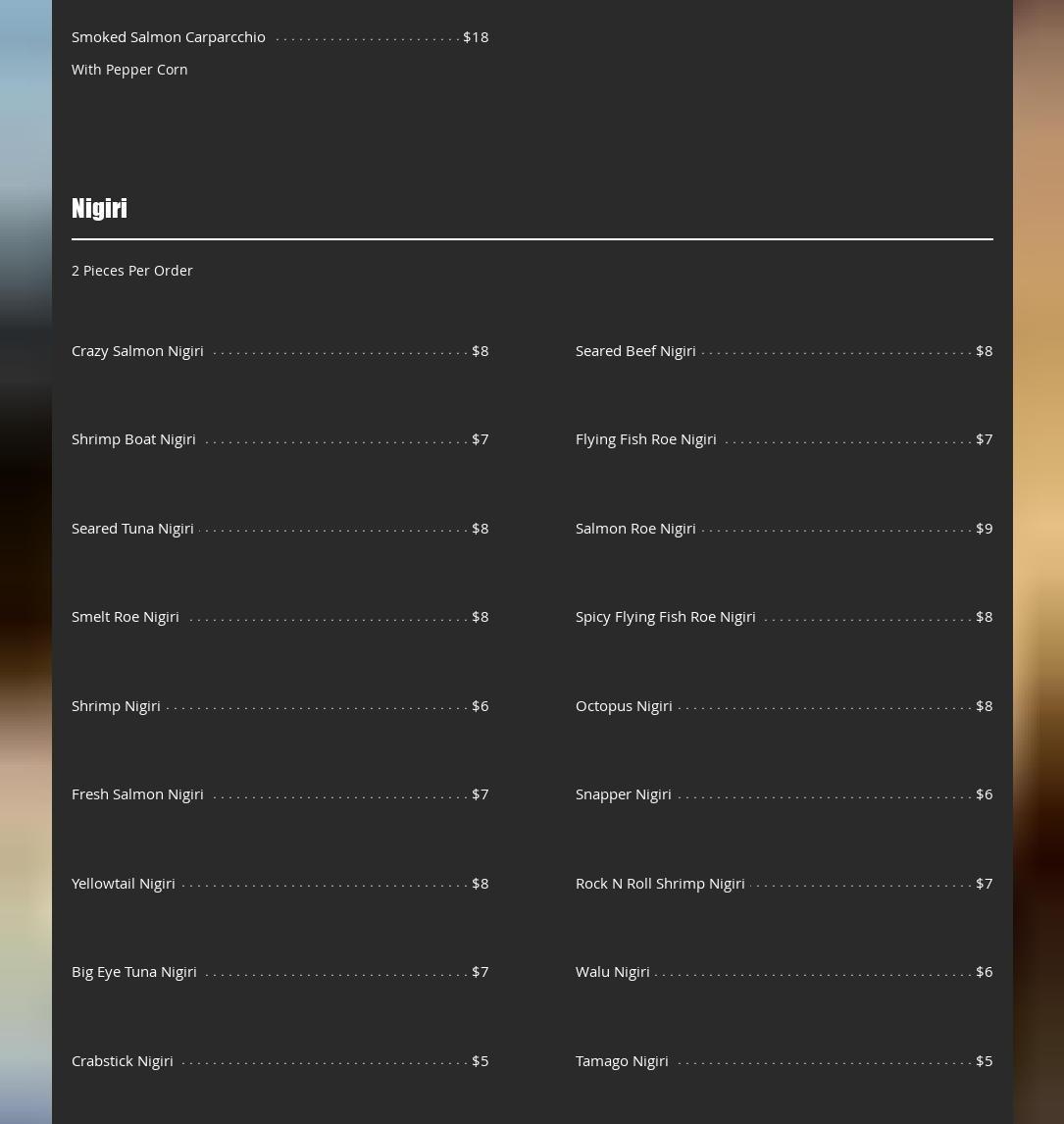Select Yellowtail Nigiri menu item
The width and height of the screenshot is (1064, 1124).
click(x=124, y=883)
